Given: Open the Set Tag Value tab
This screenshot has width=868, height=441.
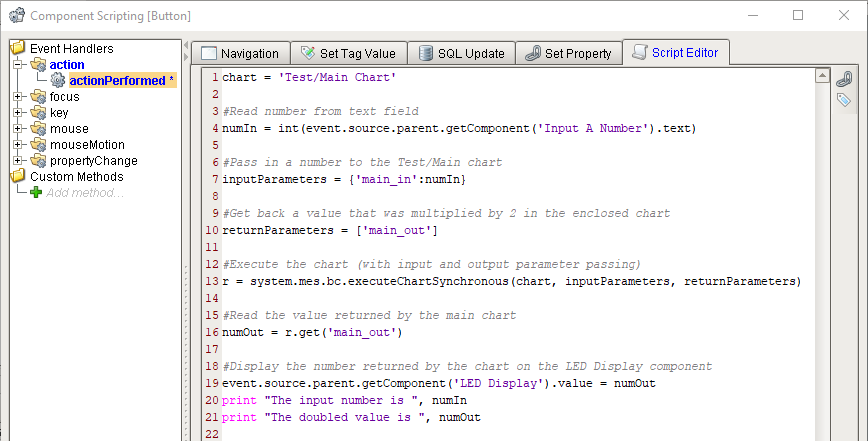Looking at the screenshot, I should [x=348, y=54].
